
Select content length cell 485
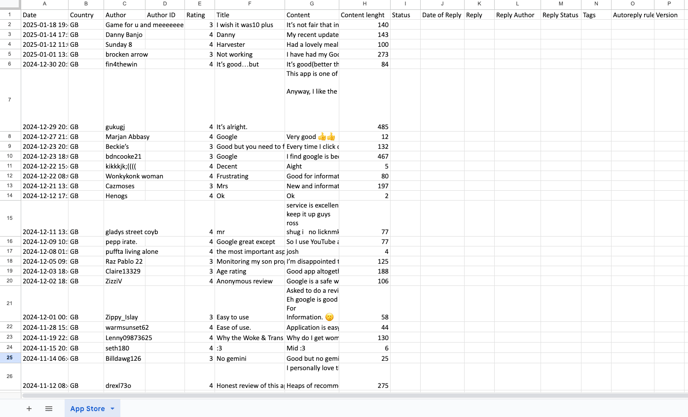pos(364,100)
